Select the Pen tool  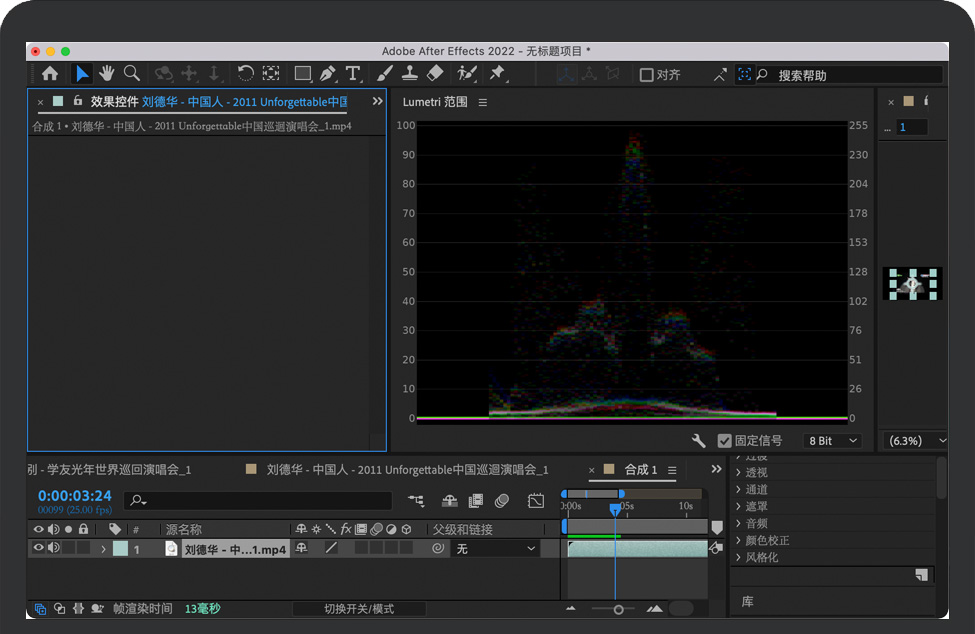point(328,73)
